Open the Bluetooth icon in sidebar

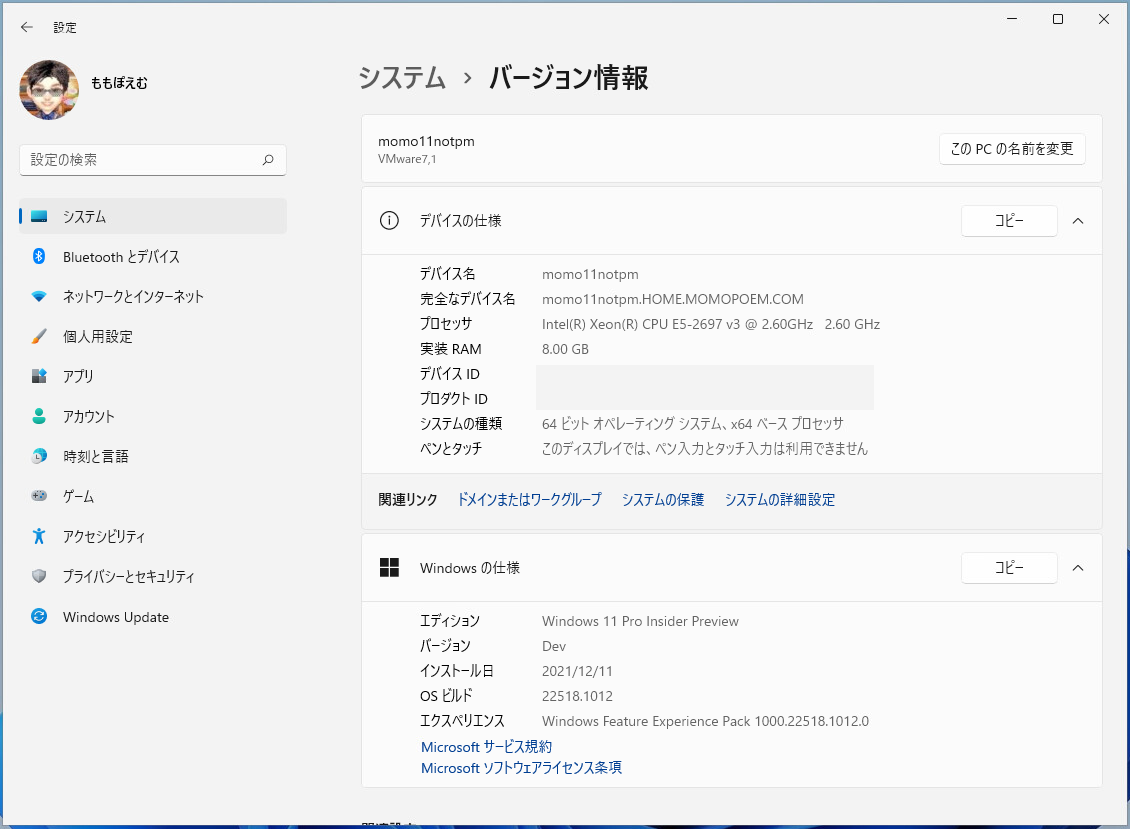[x=39, y=257]
